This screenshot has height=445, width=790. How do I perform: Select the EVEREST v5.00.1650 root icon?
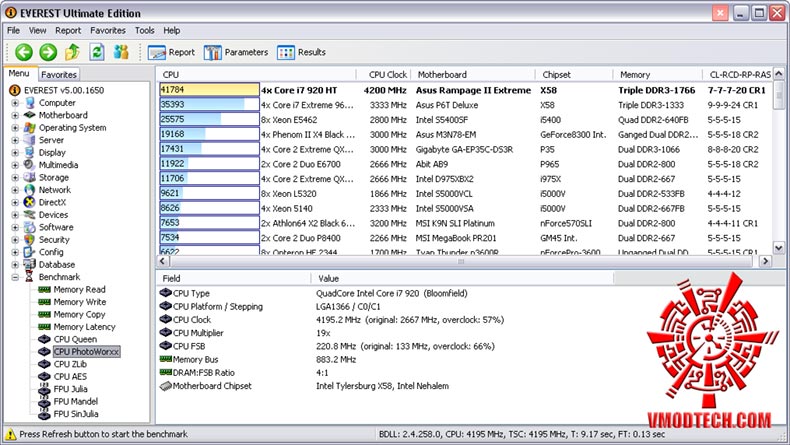pos(15,90)
